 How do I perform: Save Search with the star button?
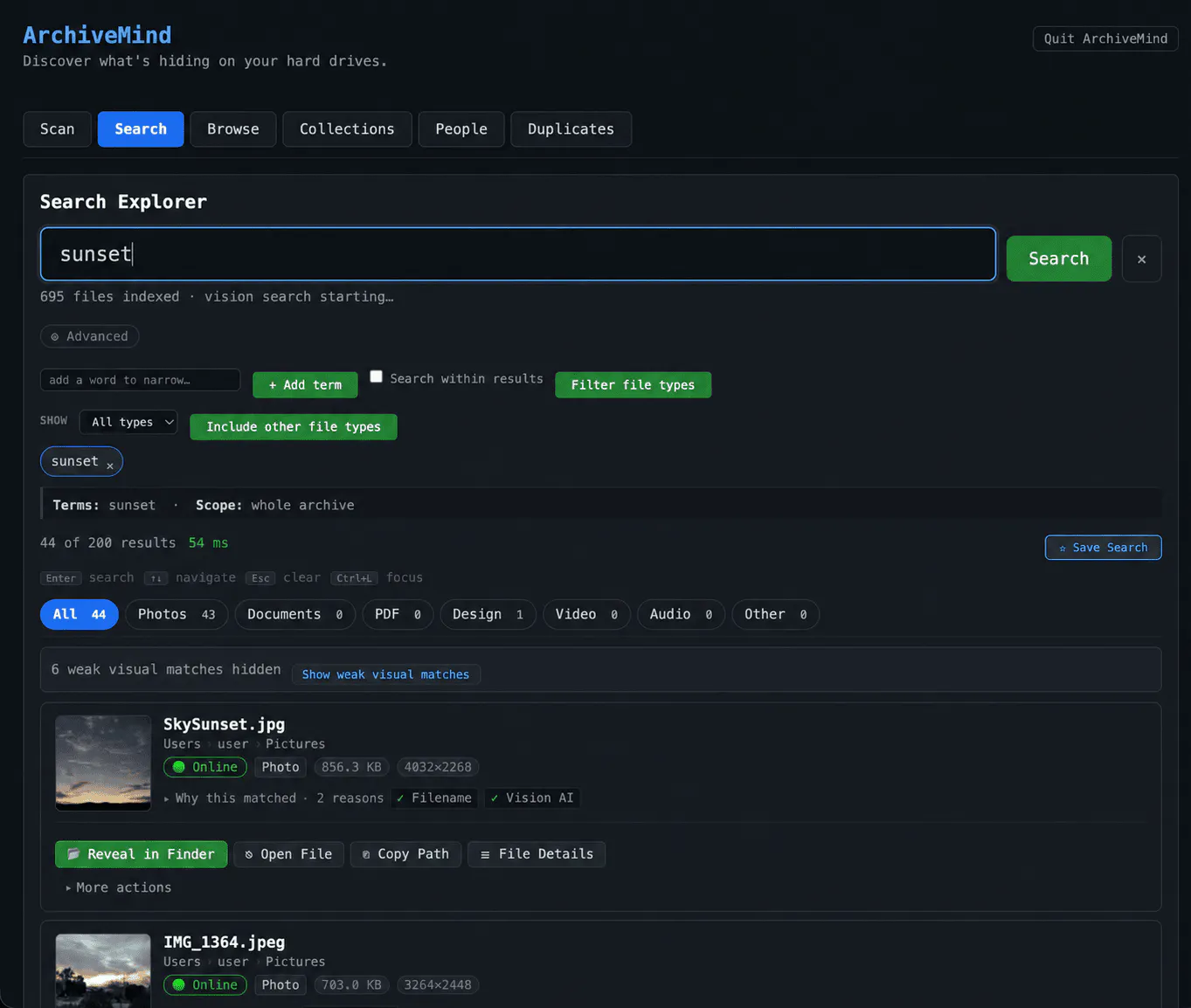pyautogui.click(x=1103, y=548)
